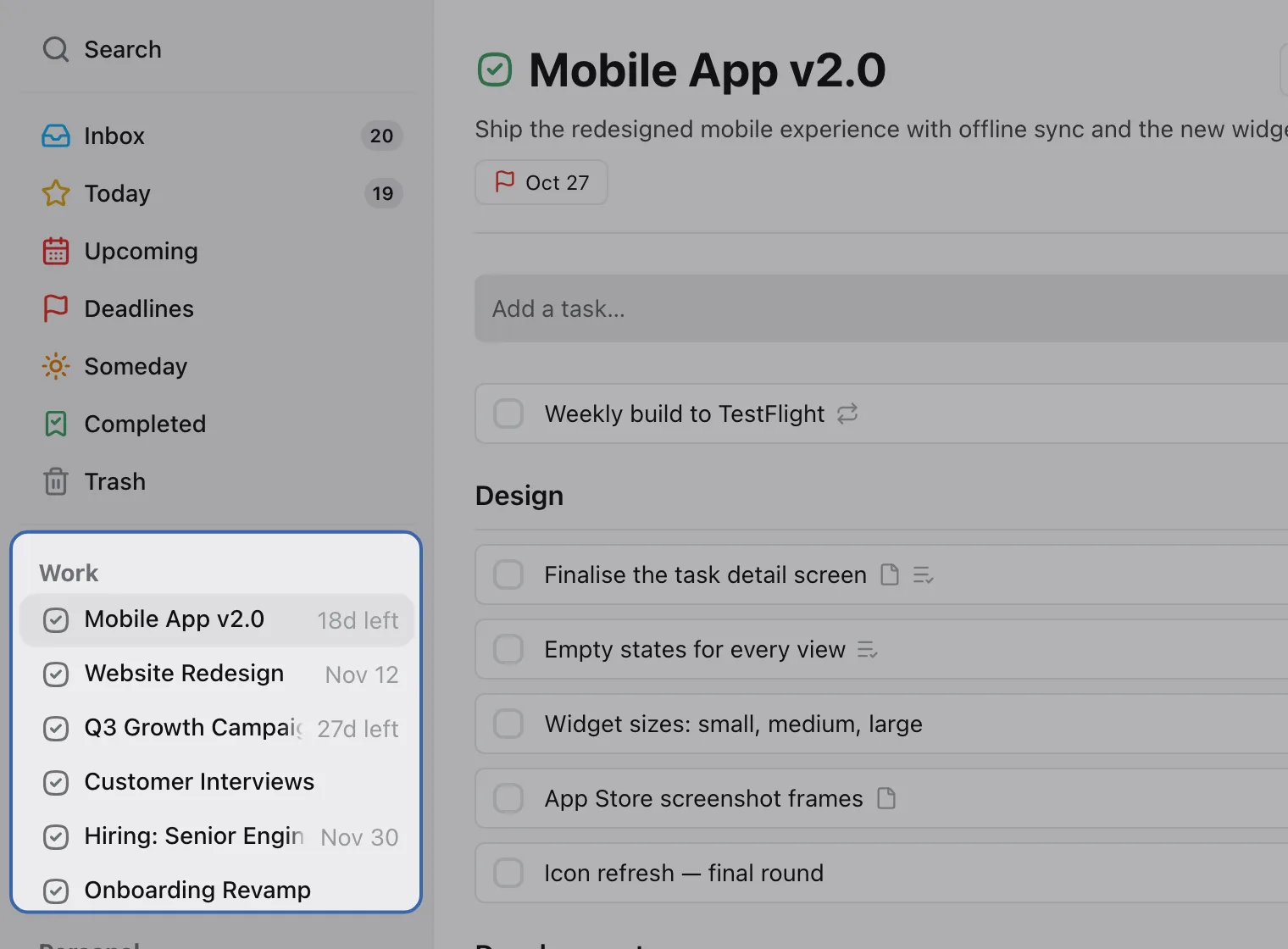The image size is (1288, 949).
Task: Click the Deadlines flag icon
Action: pos(56,308)
